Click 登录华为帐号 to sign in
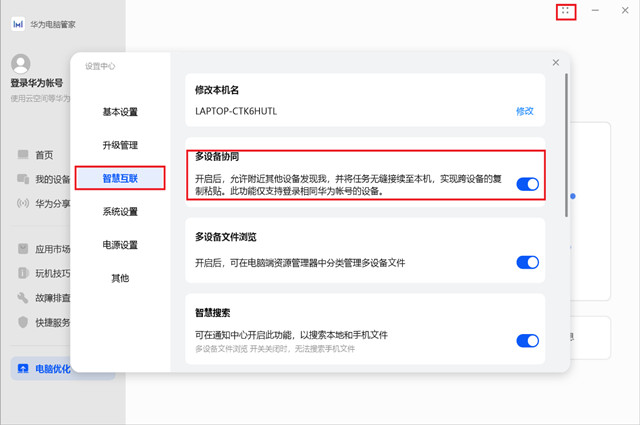Screen dimensions: 640x425 (37, 83)
